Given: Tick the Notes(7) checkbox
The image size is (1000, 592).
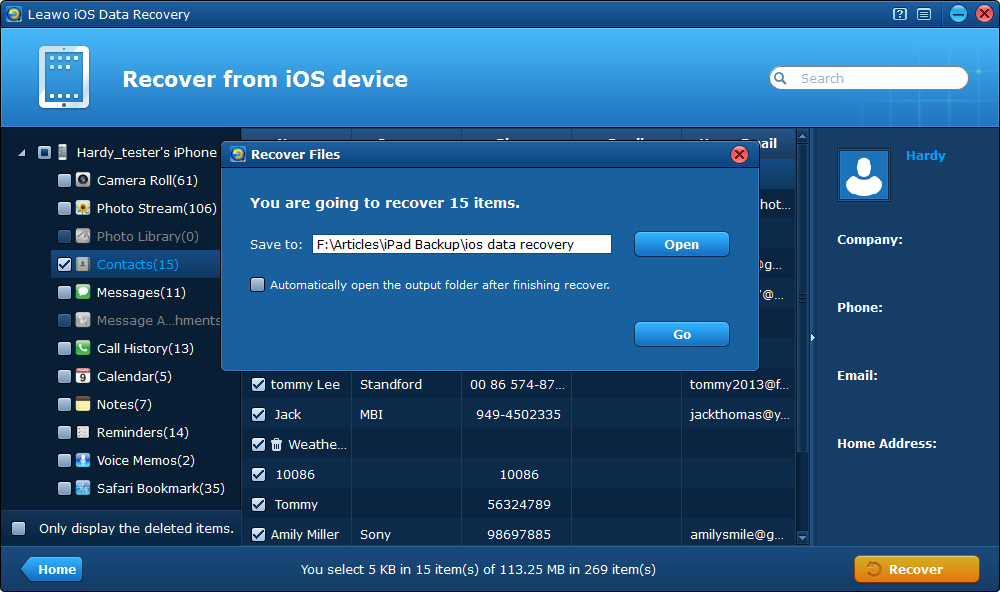Looking at the screenshot, I should tap(64, 404).
